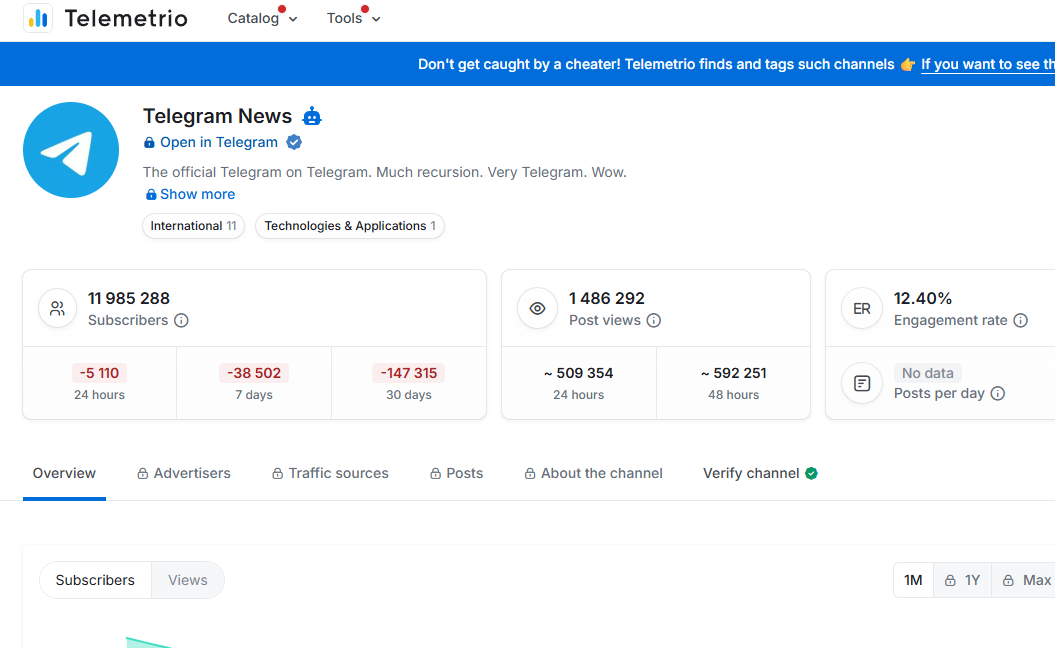Image resolution: width=1055 pixels, height=648 pixels.
Task: Open the Tools dropdown menu
Action: pos(353,18)
